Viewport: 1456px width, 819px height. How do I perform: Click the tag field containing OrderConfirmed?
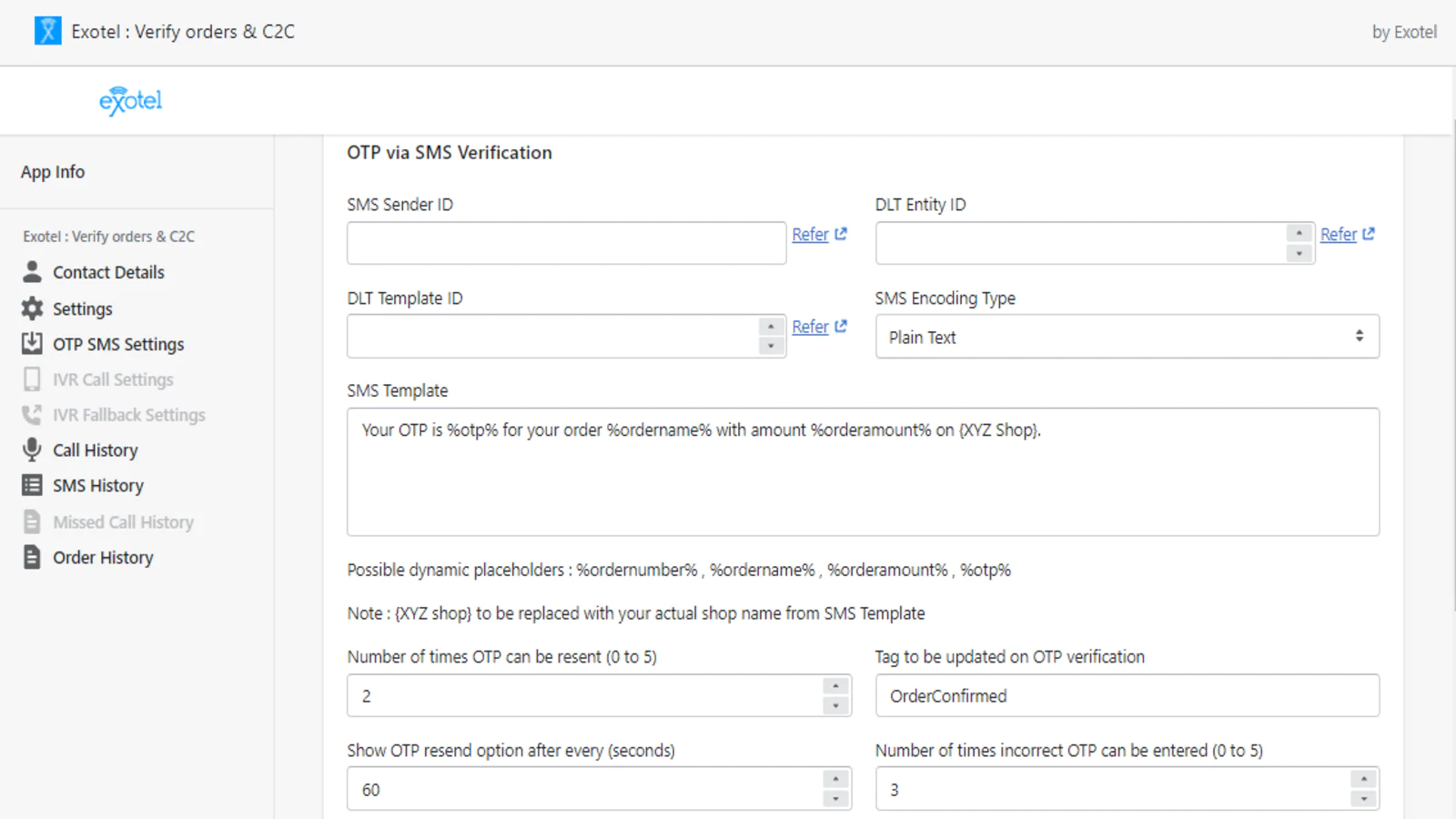coord(1127,695)
